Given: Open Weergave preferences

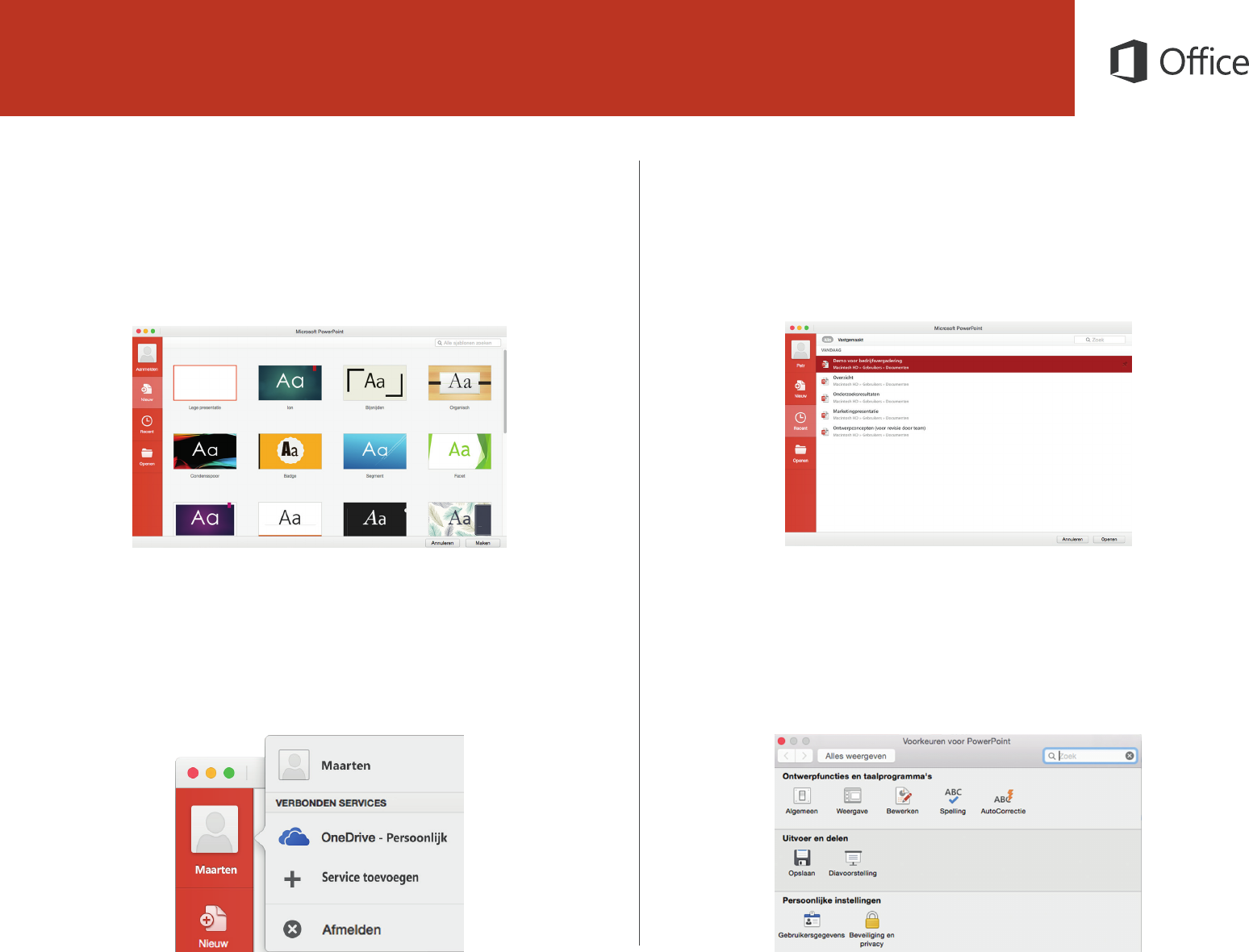Looking at the screenshot, I should (x=852, y=801).
